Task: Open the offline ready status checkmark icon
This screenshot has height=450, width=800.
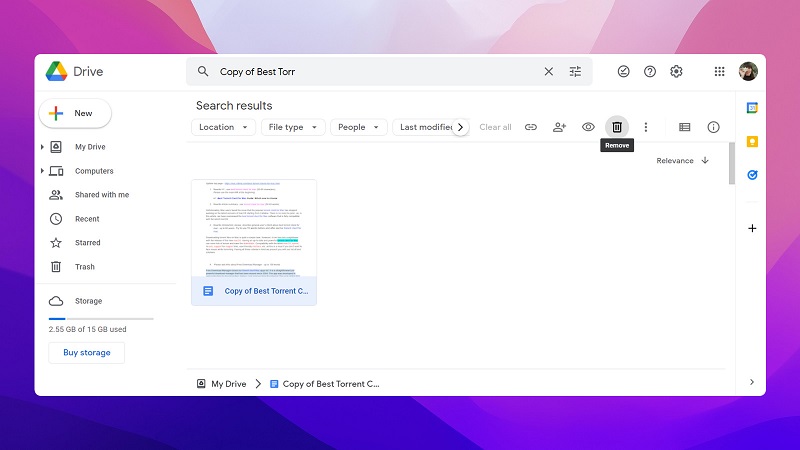Action: point(623,71)
